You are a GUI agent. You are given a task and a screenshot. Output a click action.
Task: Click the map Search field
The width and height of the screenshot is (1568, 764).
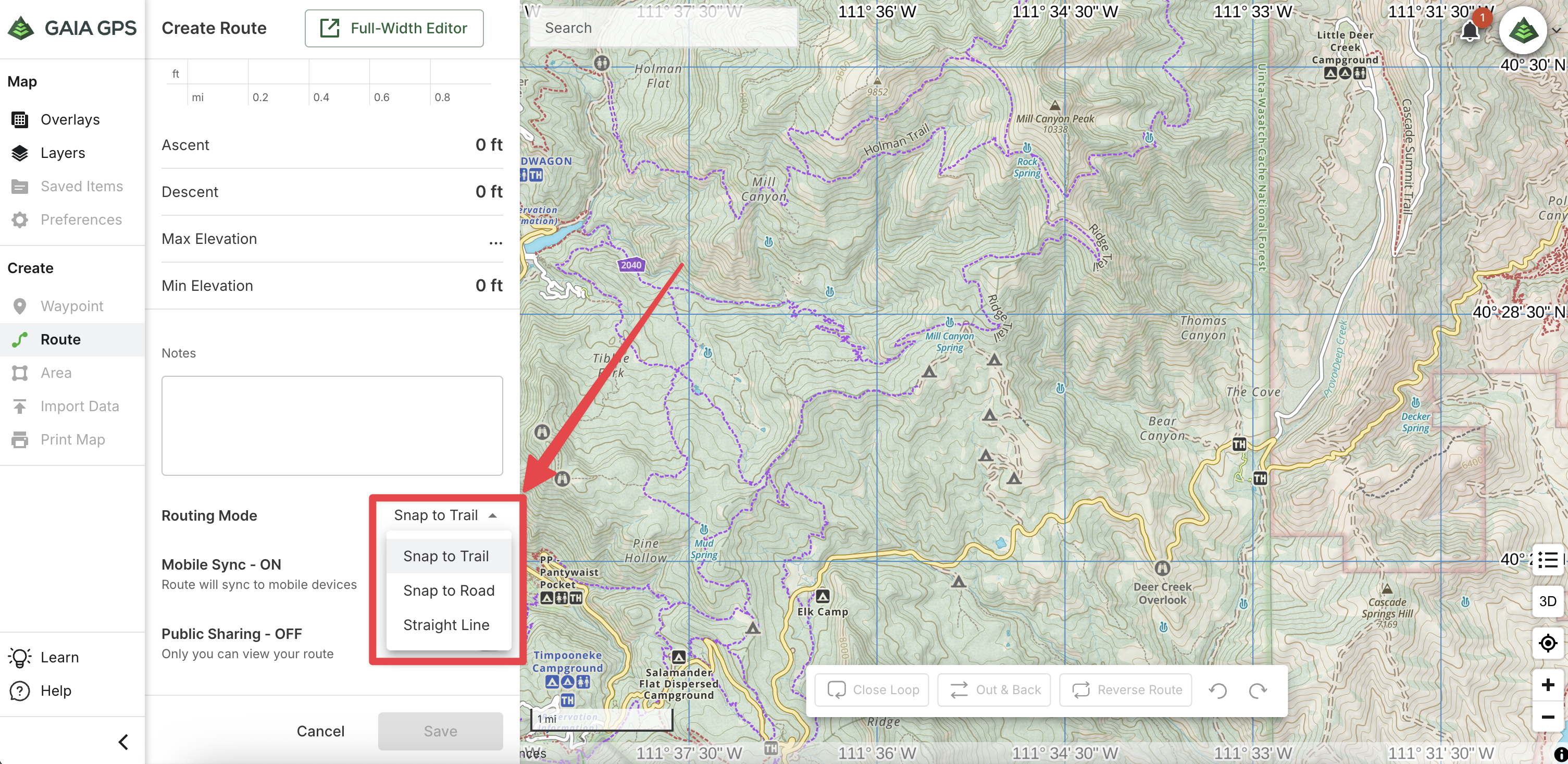[664, 28]
